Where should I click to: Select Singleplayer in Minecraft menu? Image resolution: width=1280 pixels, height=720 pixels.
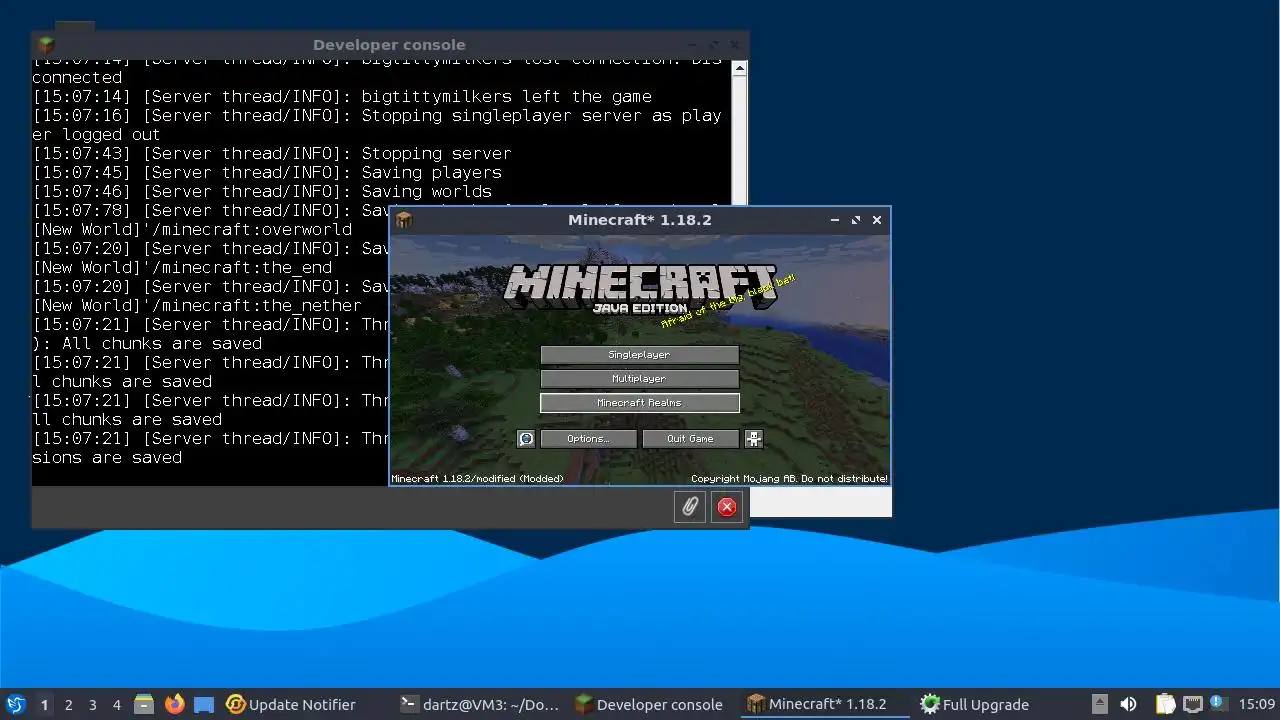click(640, 355)
